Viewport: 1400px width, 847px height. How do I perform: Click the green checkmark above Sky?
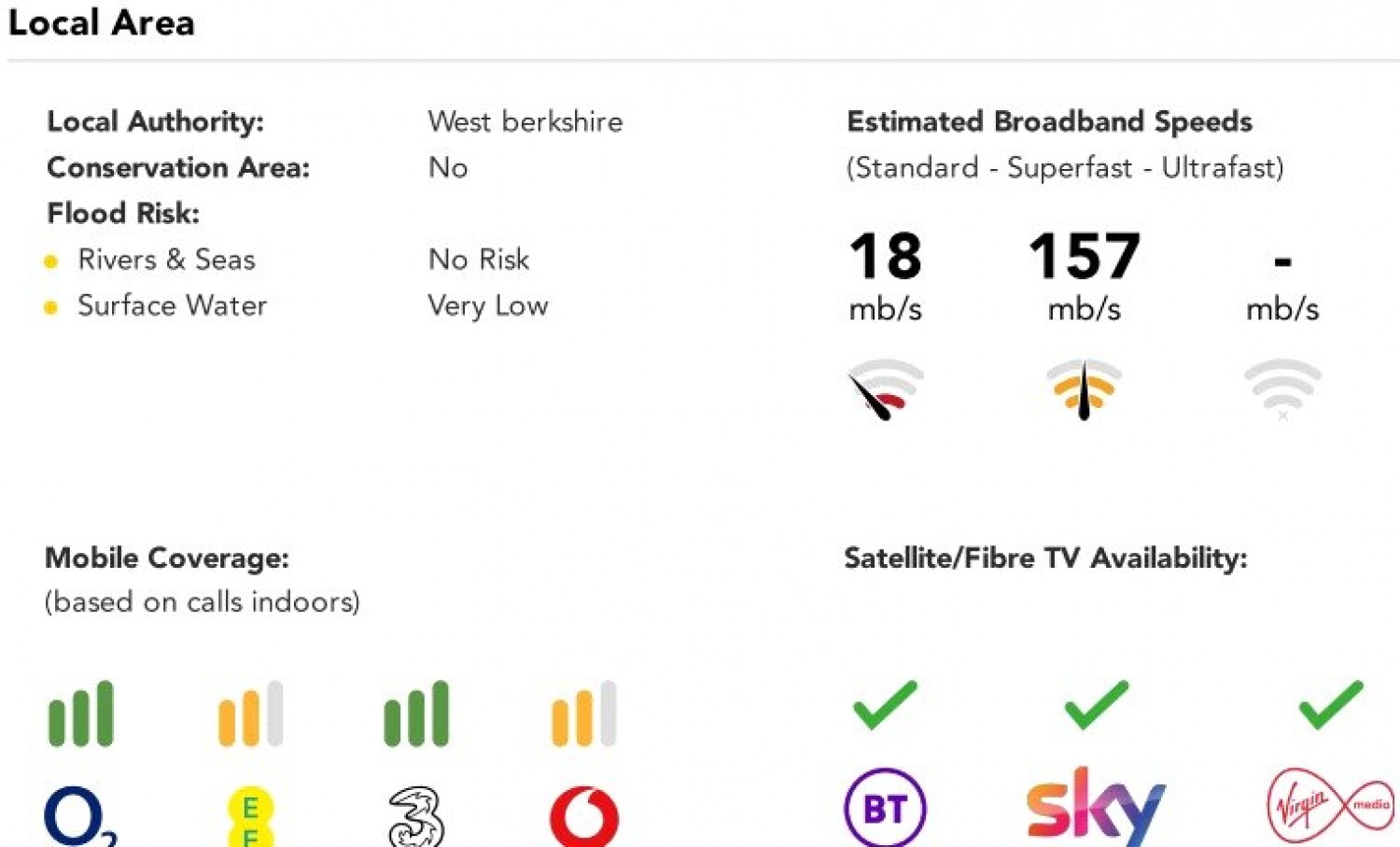coord(1097,705)
